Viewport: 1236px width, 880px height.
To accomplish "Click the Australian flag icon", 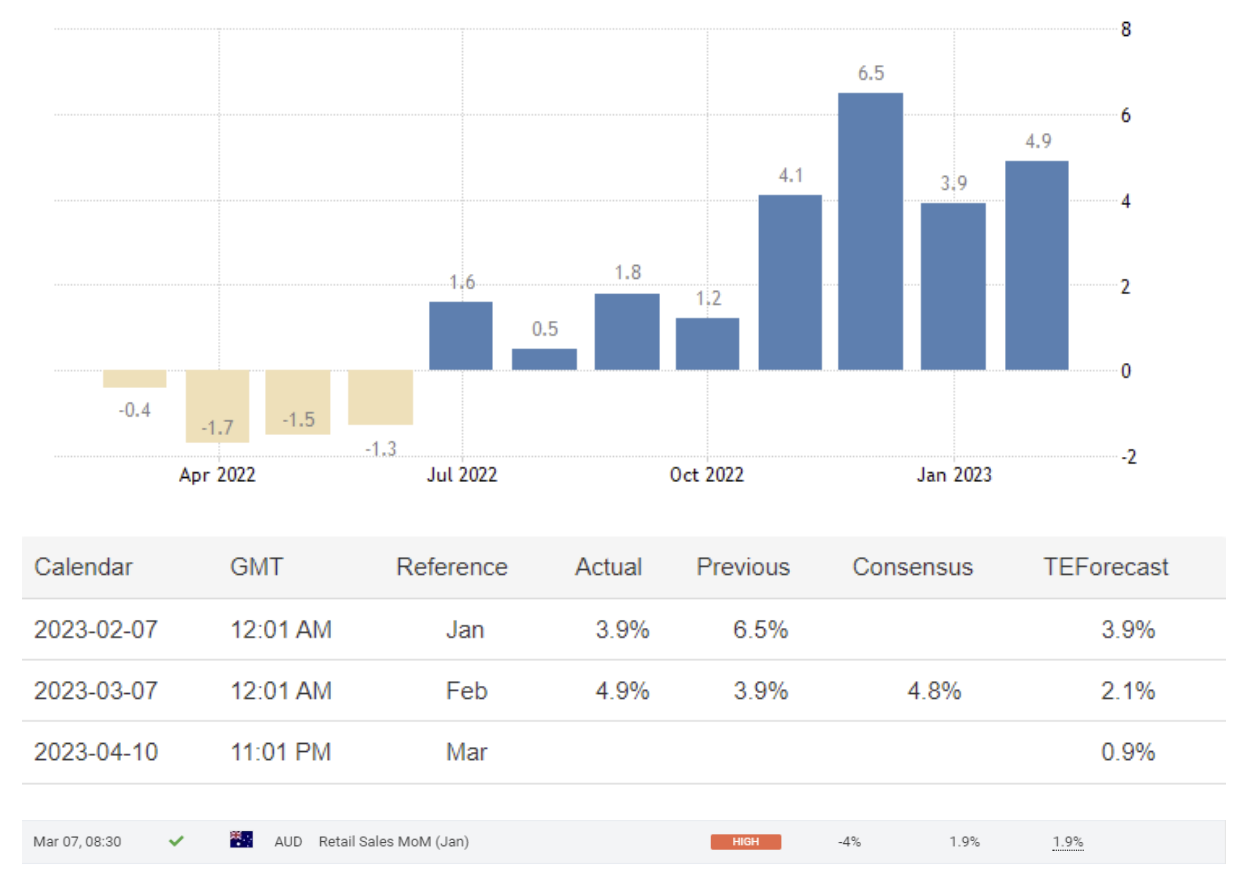I will point(241,840).
